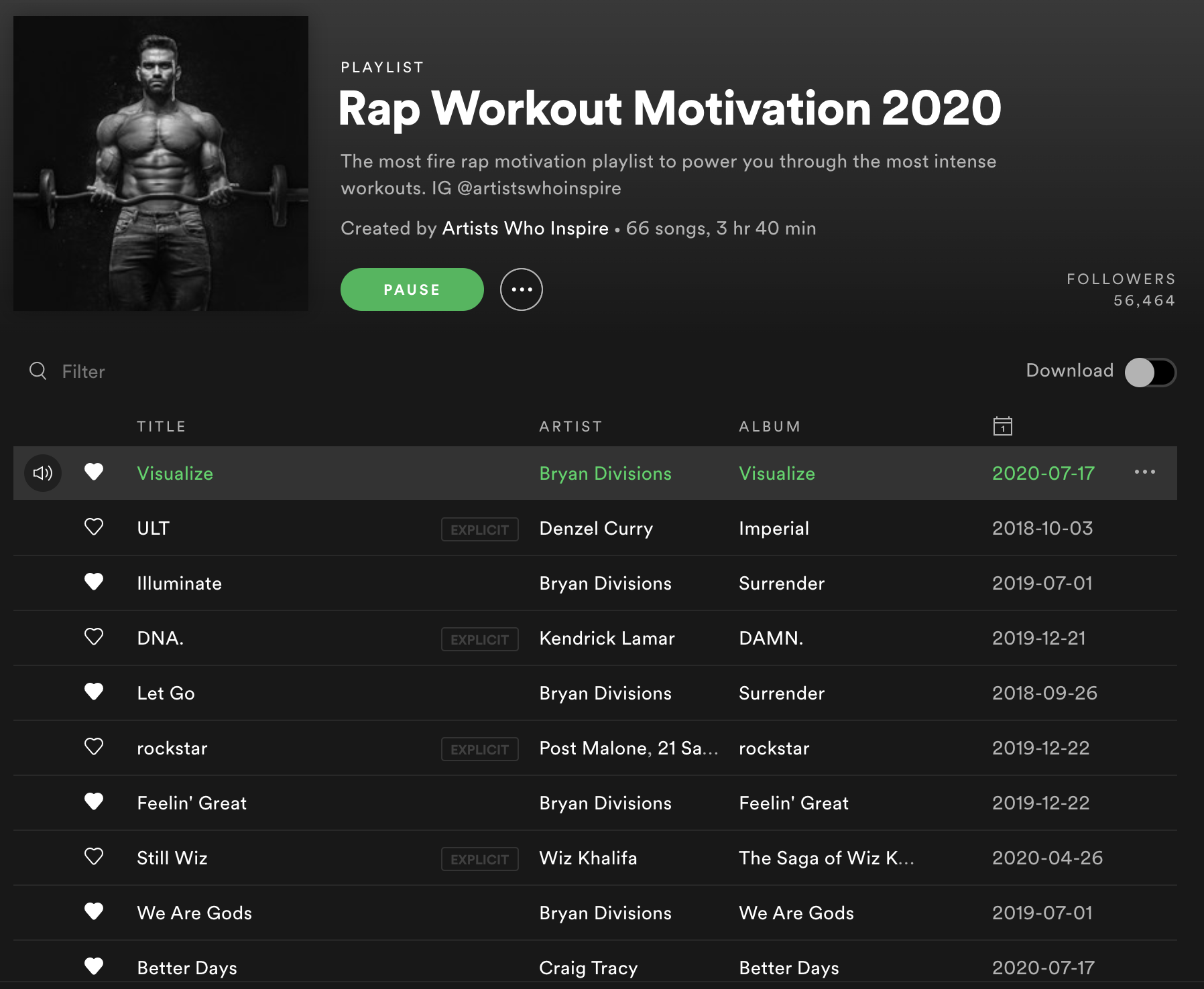This screenshot has height=989, width=1204.
Task: Click the 56,464 followers count
Action: click(x=1144, y=301)
